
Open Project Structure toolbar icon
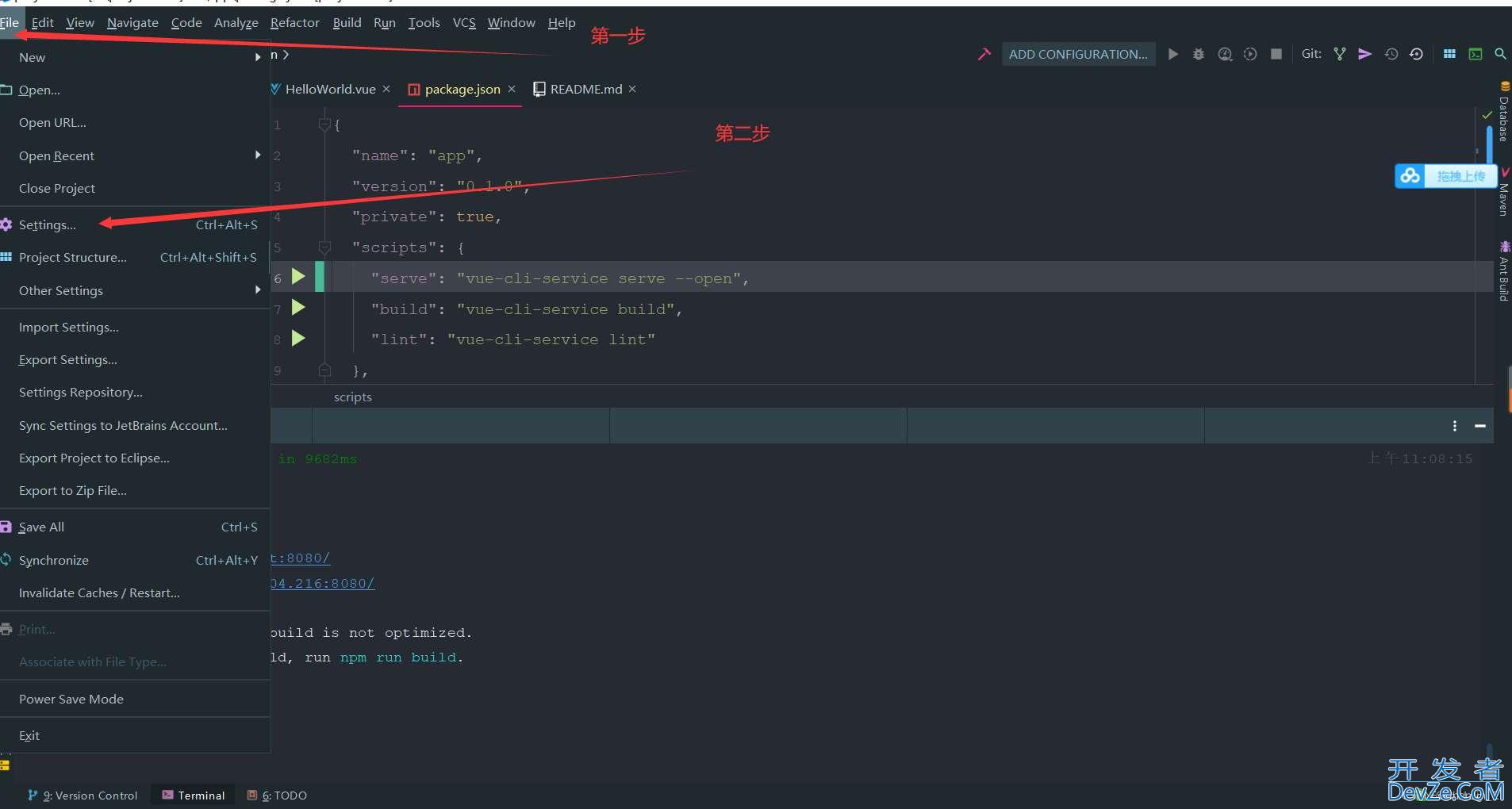[1449, 54]
